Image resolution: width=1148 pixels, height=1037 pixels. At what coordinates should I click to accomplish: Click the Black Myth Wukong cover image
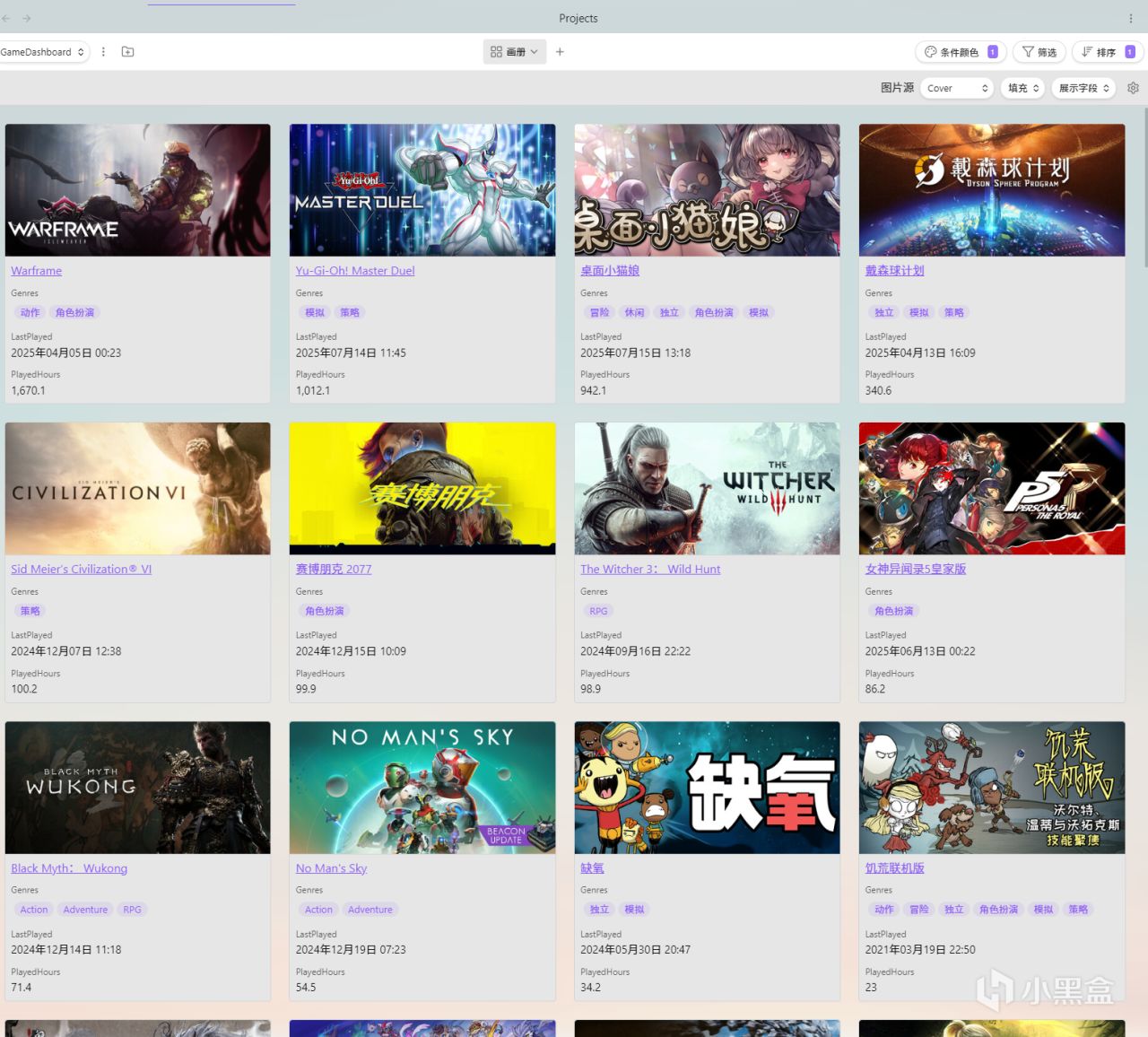(138, 788)
